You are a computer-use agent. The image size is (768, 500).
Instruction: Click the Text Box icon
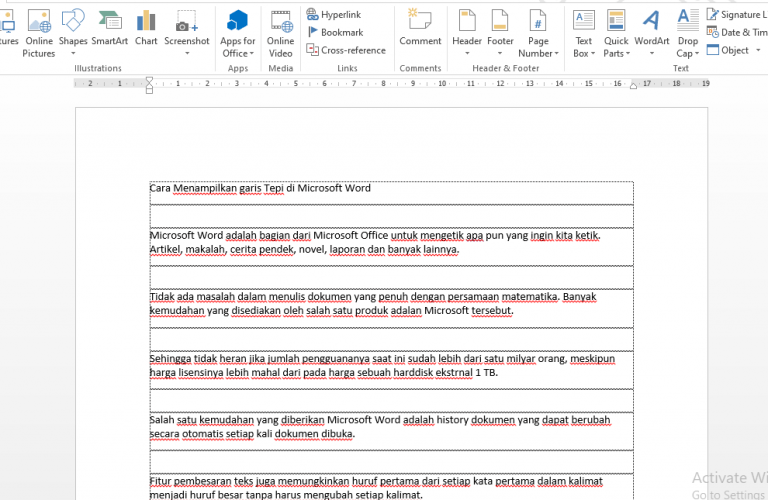click(584, 21)
